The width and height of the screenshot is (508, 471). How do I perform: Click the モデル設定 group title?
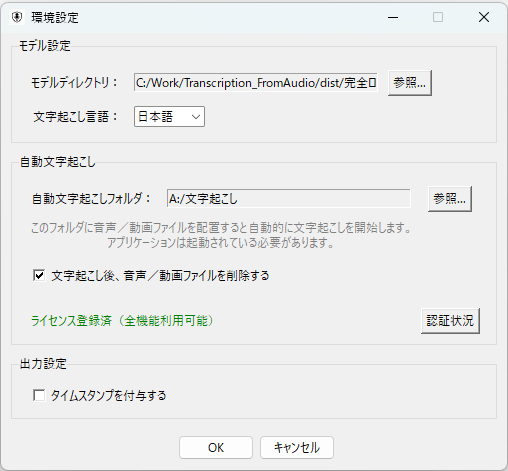pyautogui.click(x=45, y=46)
